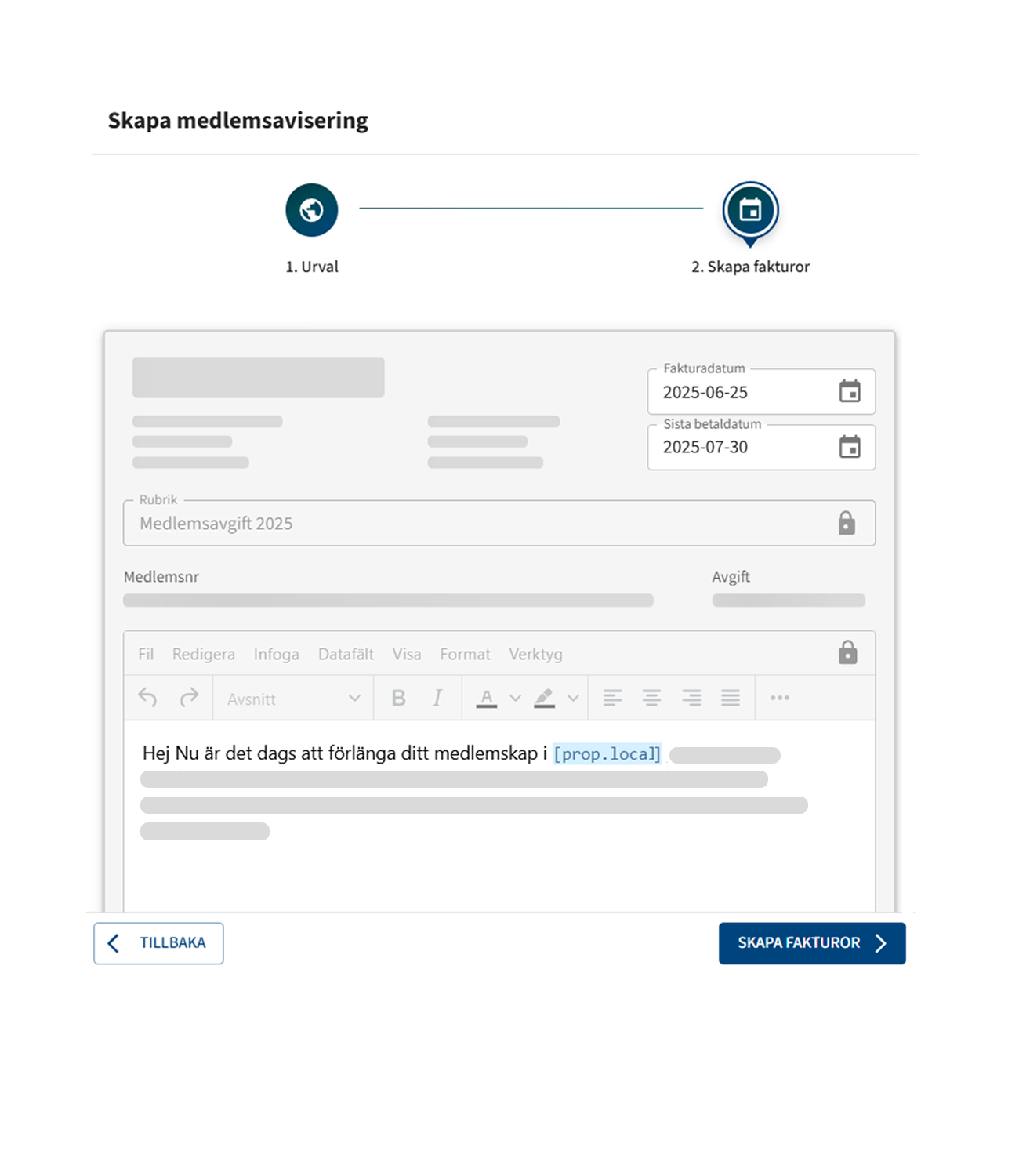Screen dimensions: 1019x1176
Task: Unlock the Rubrik field lock
Action: click(x=847, y=523)
